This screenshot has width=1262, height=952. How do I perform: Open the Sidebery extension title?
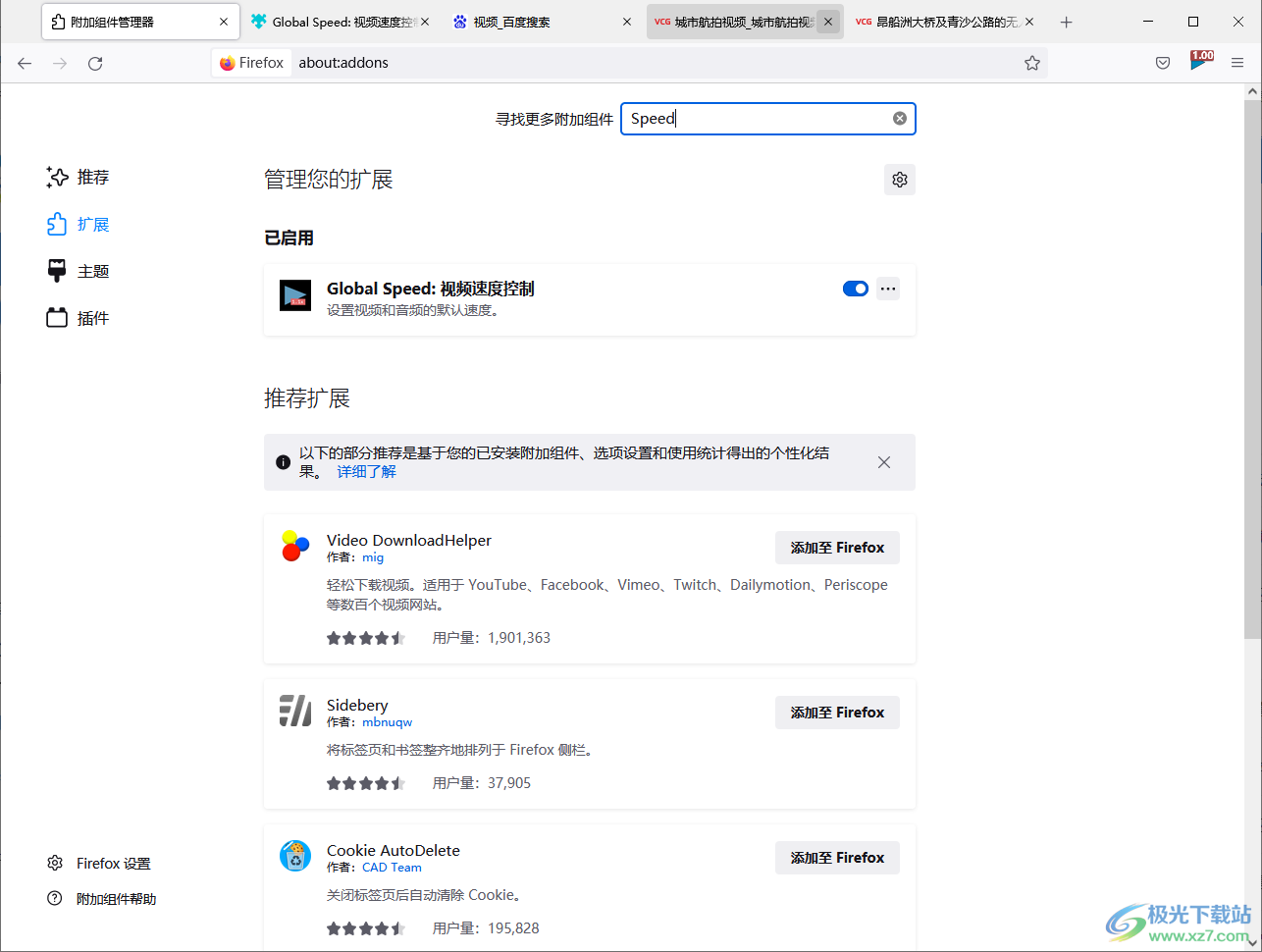point(357,706)
